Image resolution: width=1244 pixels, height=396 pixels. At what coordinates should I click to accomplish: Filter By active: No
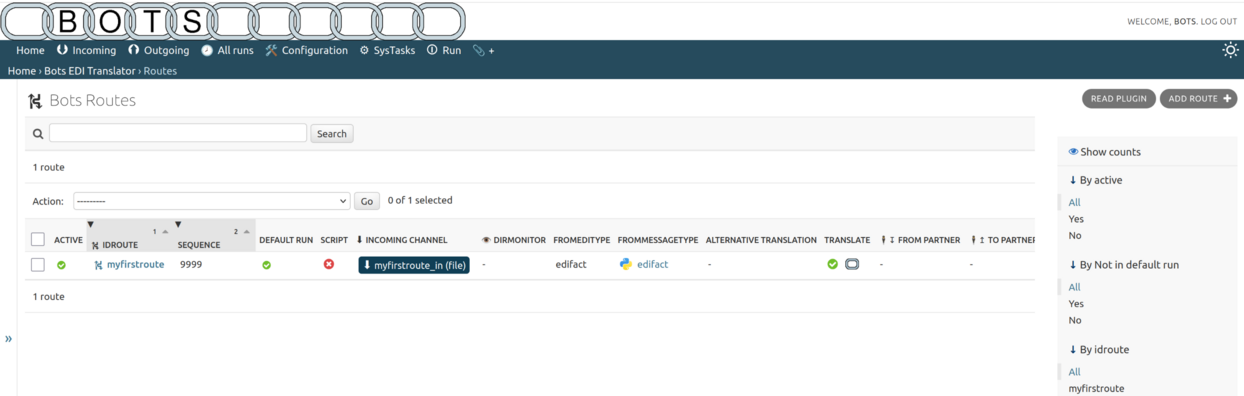coord(1075,236)
